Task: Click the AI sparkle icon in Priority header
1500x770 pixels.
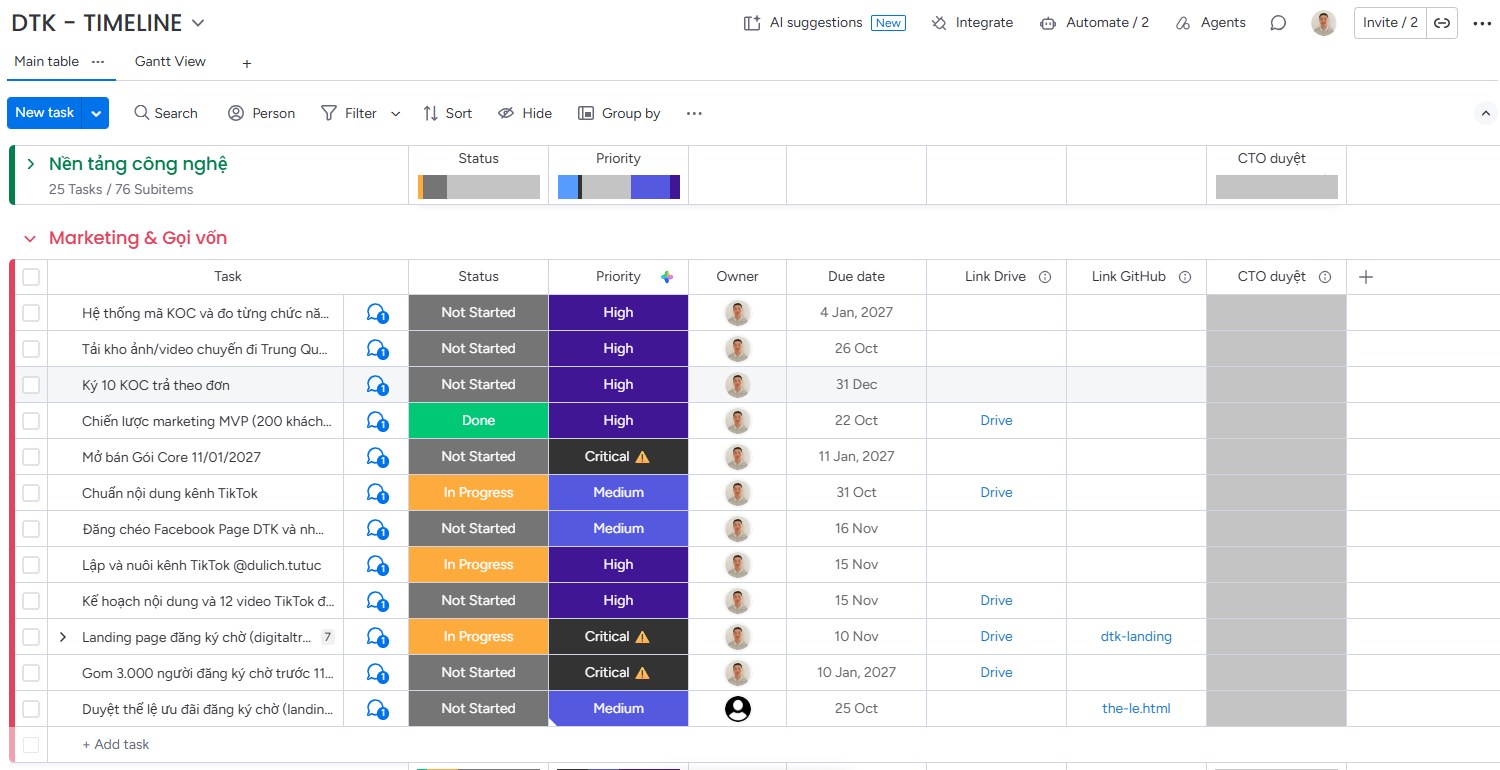Action: [x=667, y=277]
